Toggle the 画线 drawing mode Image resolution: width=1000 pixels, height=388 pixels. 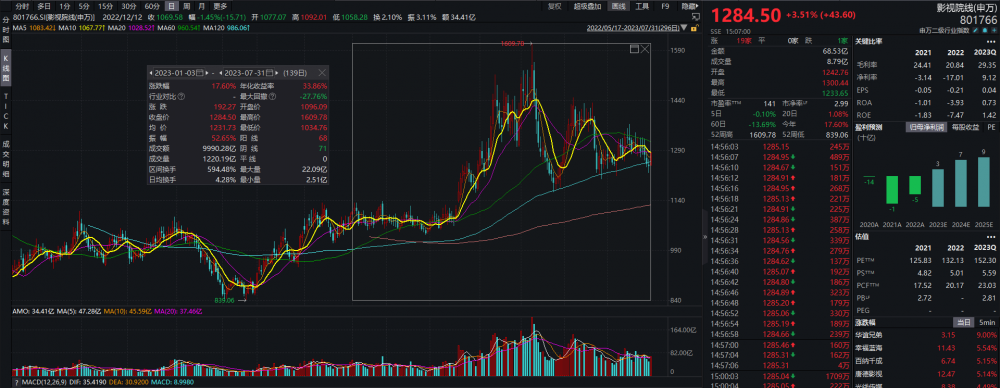618,6
